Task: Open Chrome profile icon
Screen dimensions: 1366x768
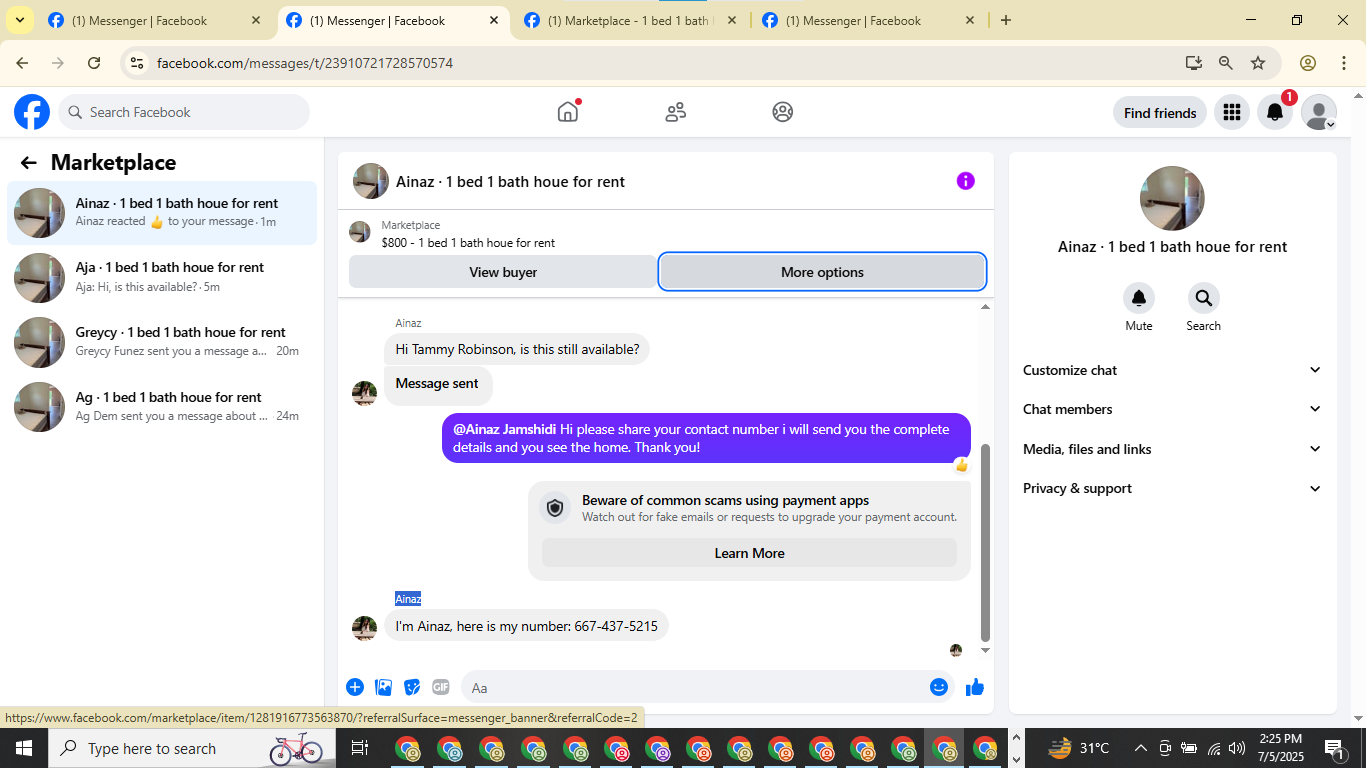Action: coord(1308,63)
